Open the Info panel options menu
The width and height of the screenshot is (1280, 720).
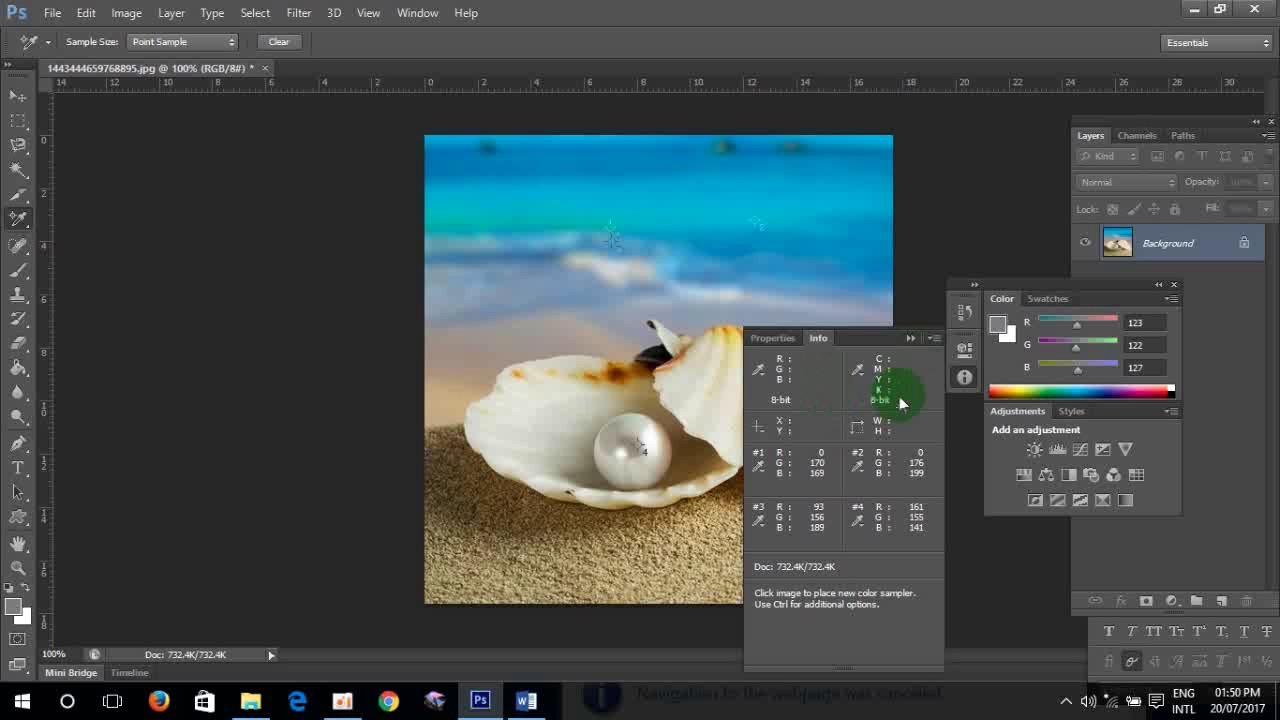click(x=934, y=338)
